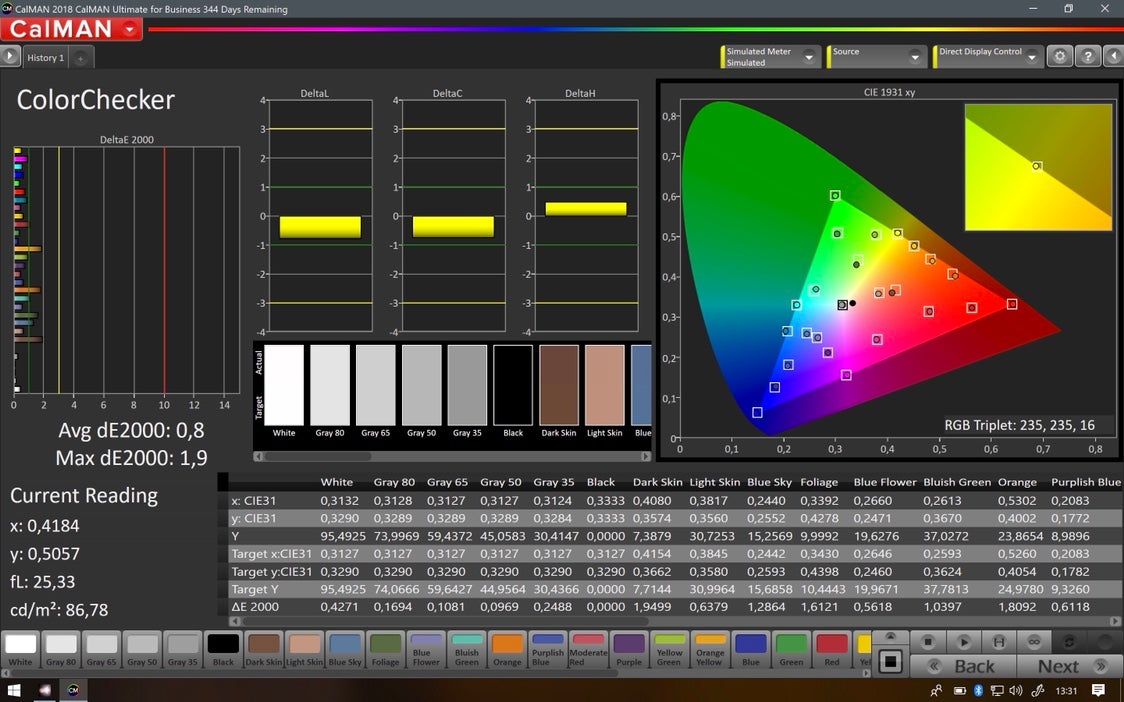Click the battery icon in the system tray
This screenshot has height=702, width=1124.
pos(960,691)
